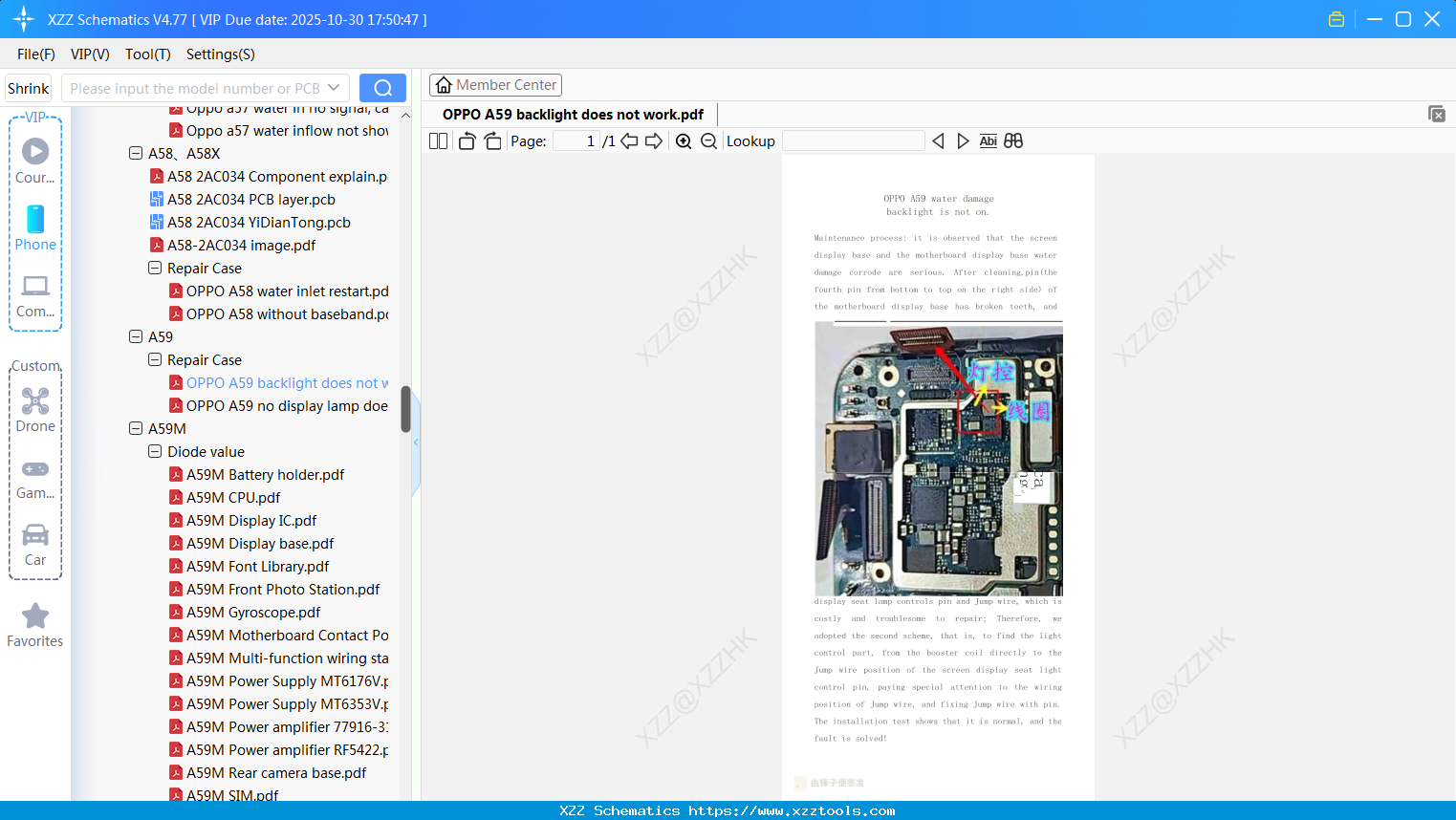Click the Shrink button
Image resolution: width=1456 pixels, height=820 pixels.
(28, 87)
